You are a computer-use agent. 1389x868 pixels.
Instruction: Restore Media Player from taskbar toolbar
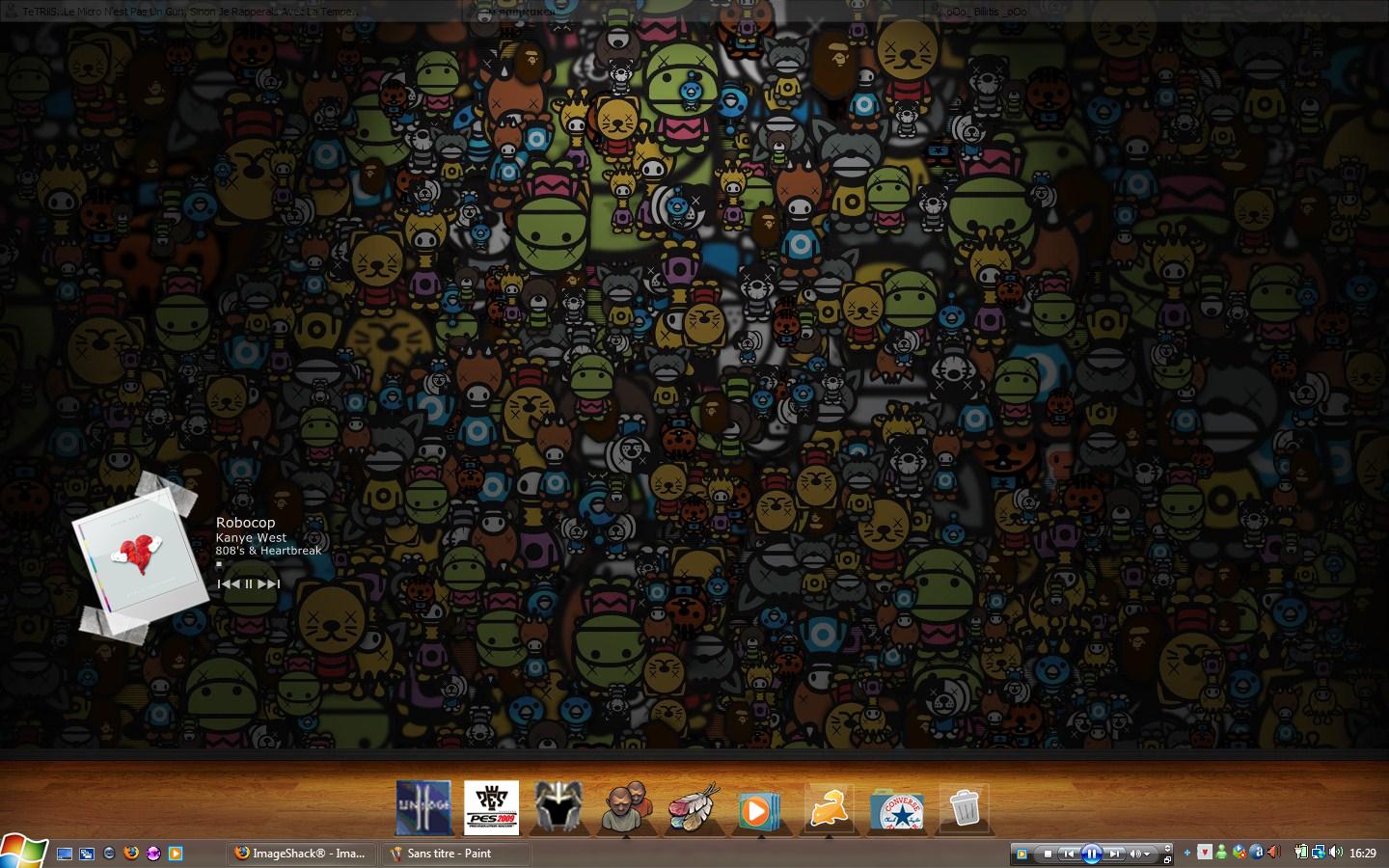point(1167,860)
